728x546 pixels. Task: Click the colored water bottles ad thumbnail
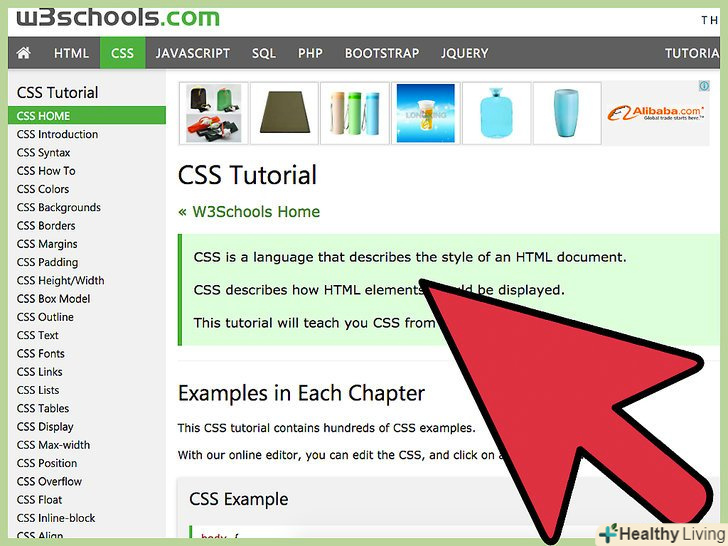355,113
